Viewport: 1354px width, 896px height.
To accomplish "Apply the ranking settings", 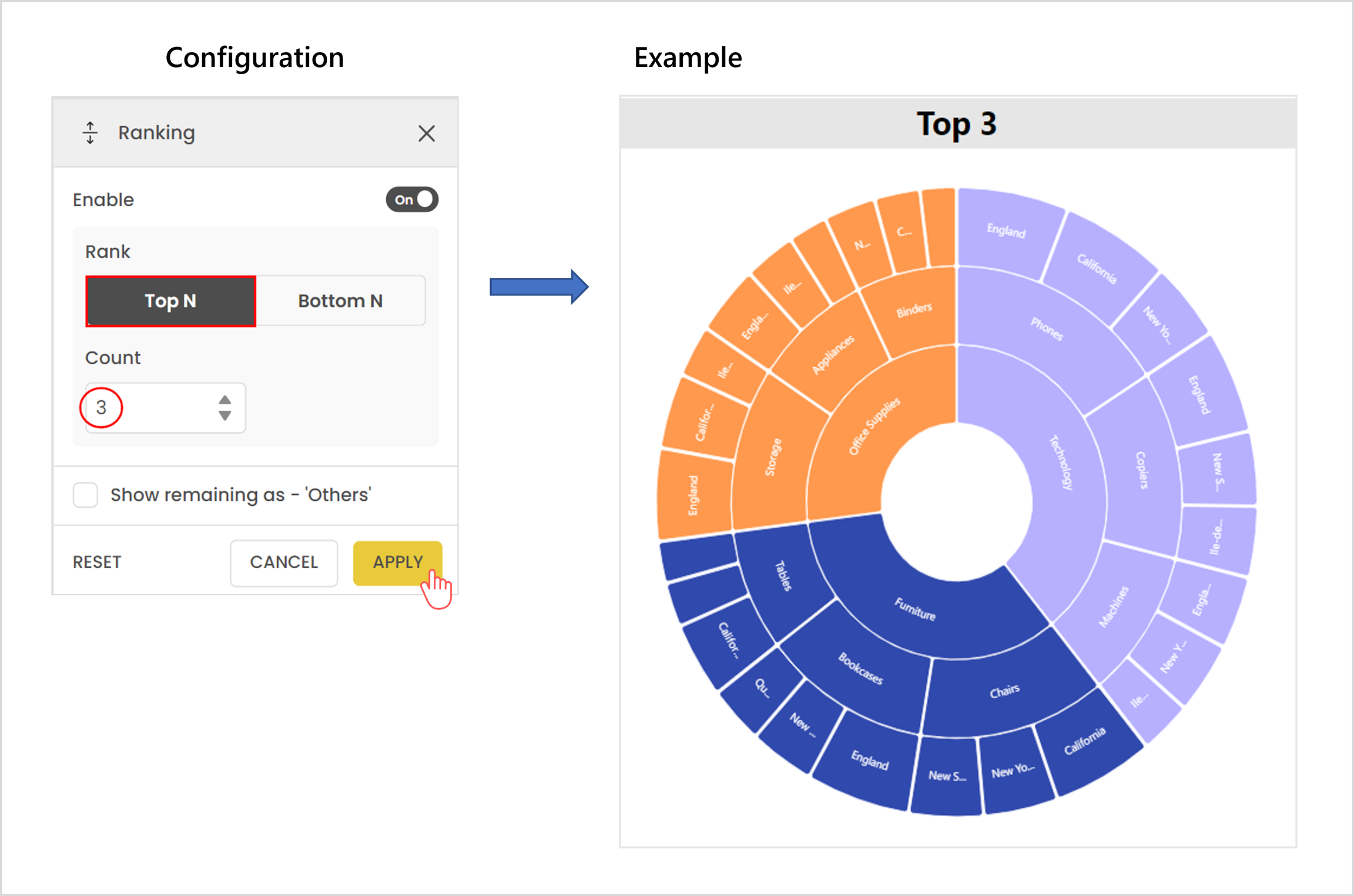I will tap(397, 562).
